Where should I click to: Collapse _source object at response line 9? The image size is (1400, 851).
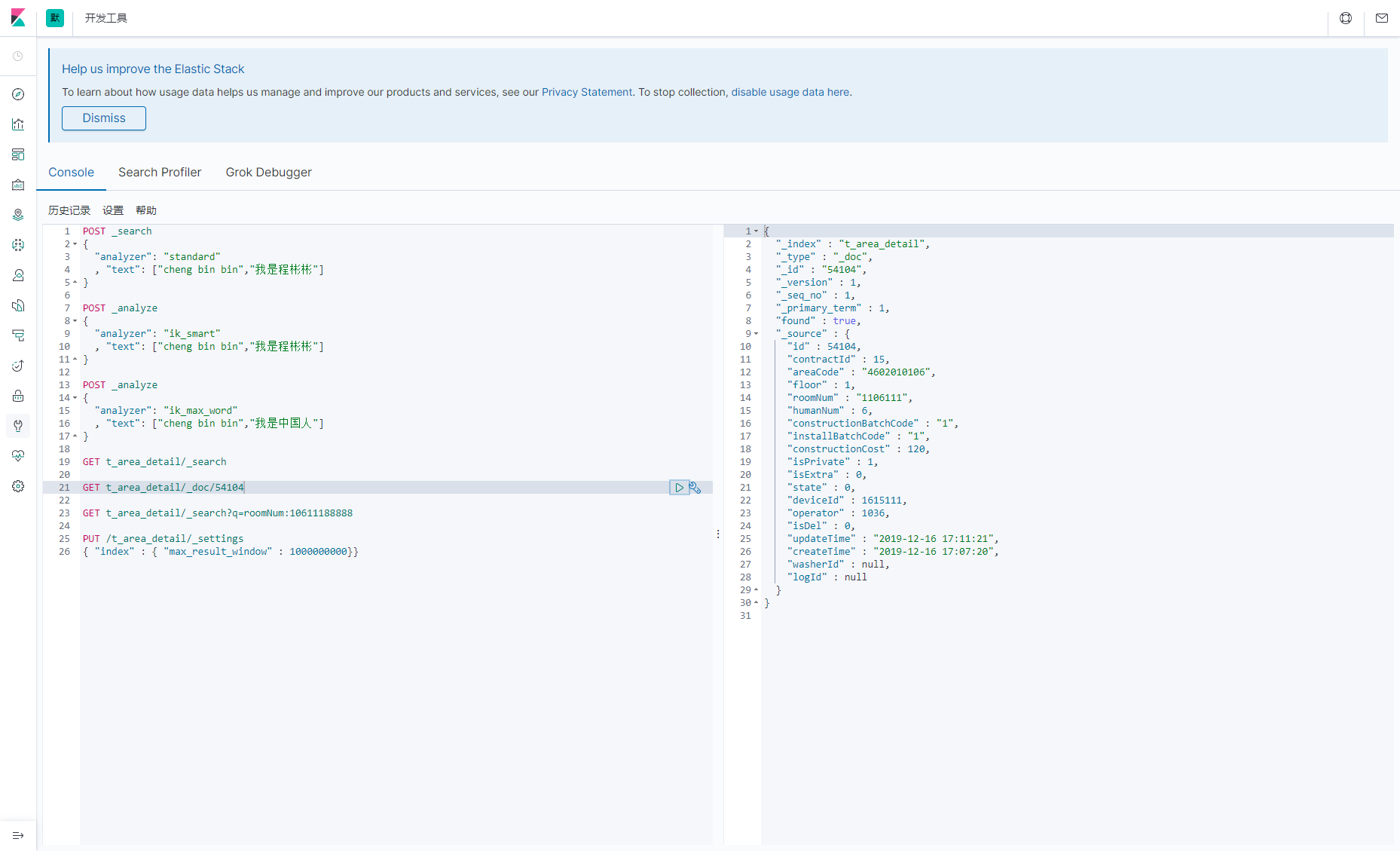757,334
